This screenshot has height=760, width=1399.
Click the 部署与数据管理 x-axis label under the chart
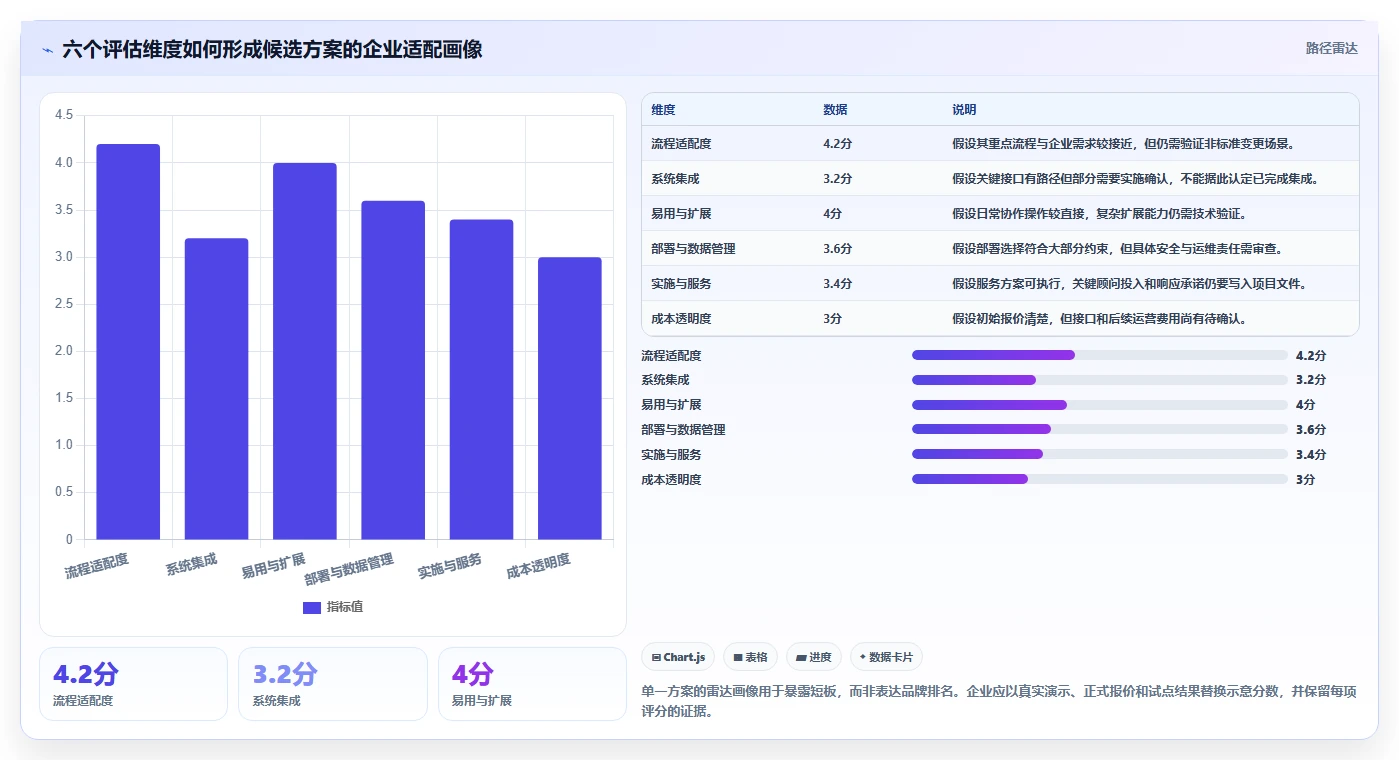(349, 569)
